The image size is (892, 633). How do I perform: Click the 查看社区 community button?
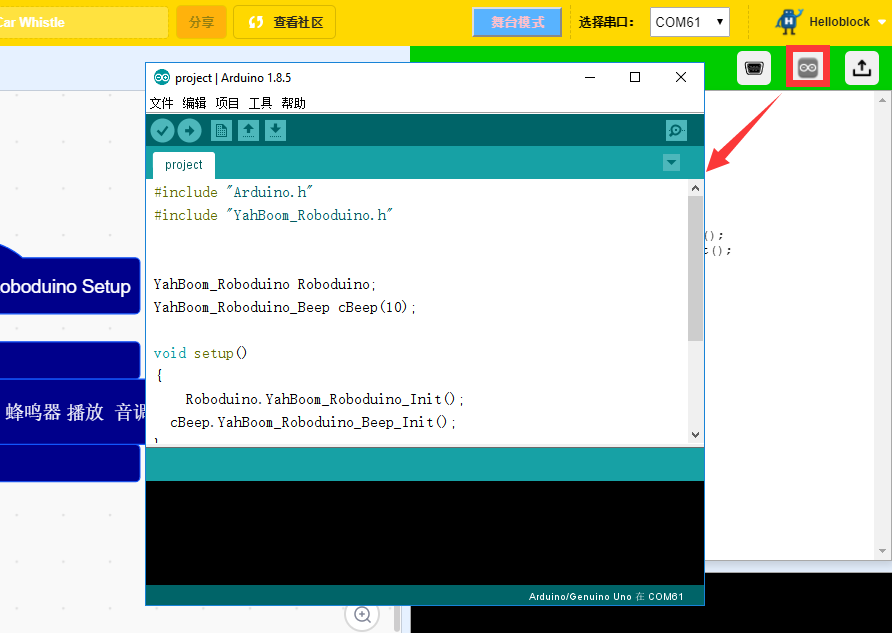[284, 22]
